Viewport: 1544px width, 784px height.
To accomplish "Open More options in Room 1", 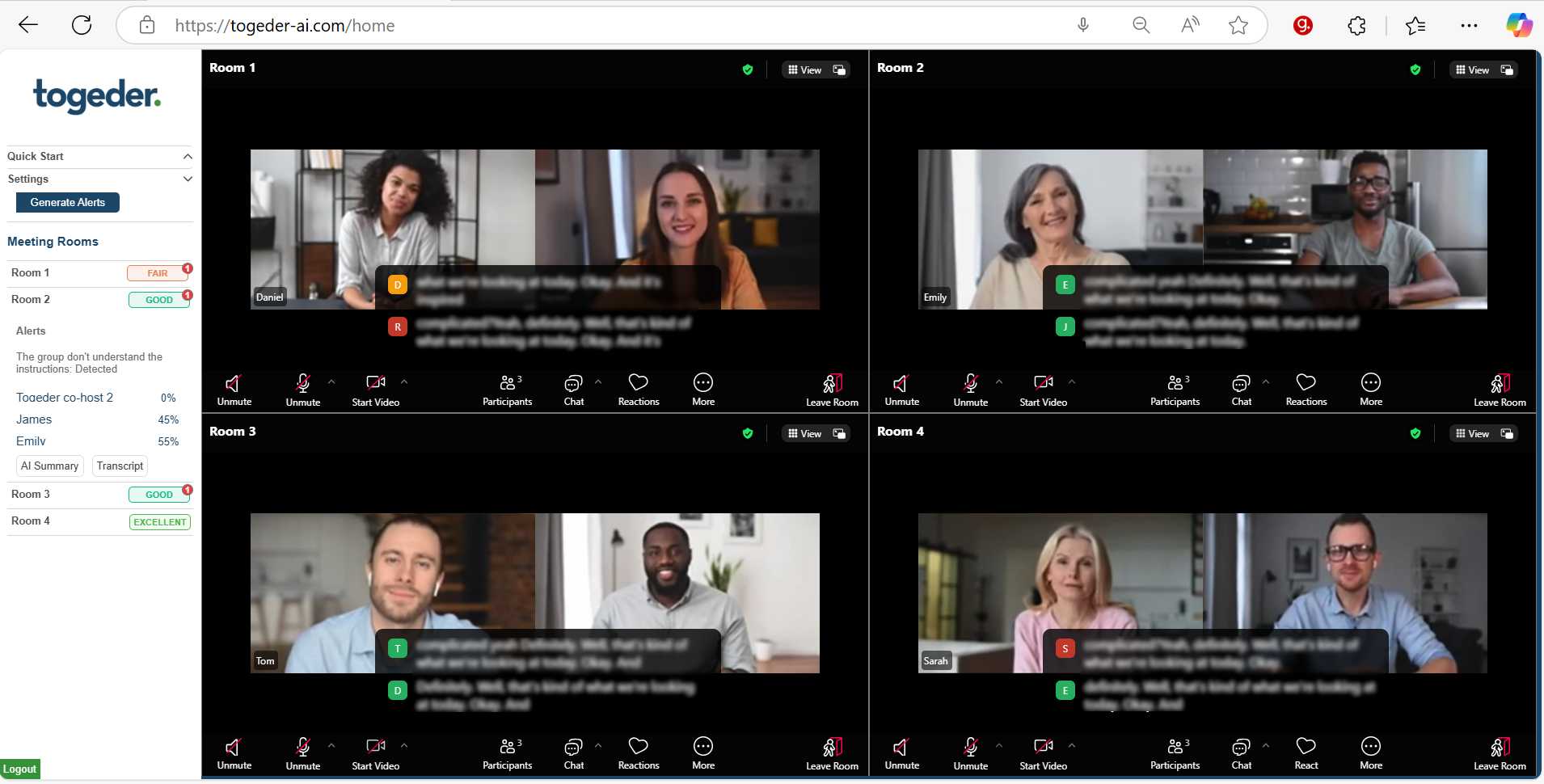I will click(703, 390).
